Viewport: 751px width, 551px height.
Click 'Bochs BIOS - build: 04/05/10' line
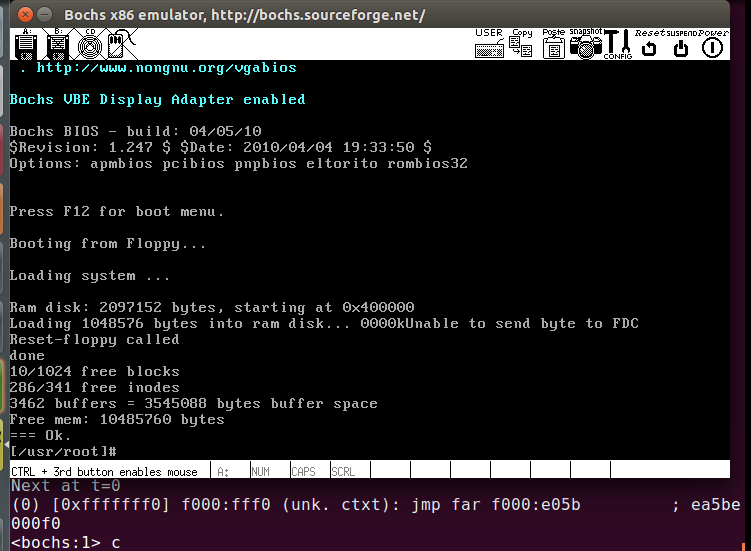tap(136, 131)
